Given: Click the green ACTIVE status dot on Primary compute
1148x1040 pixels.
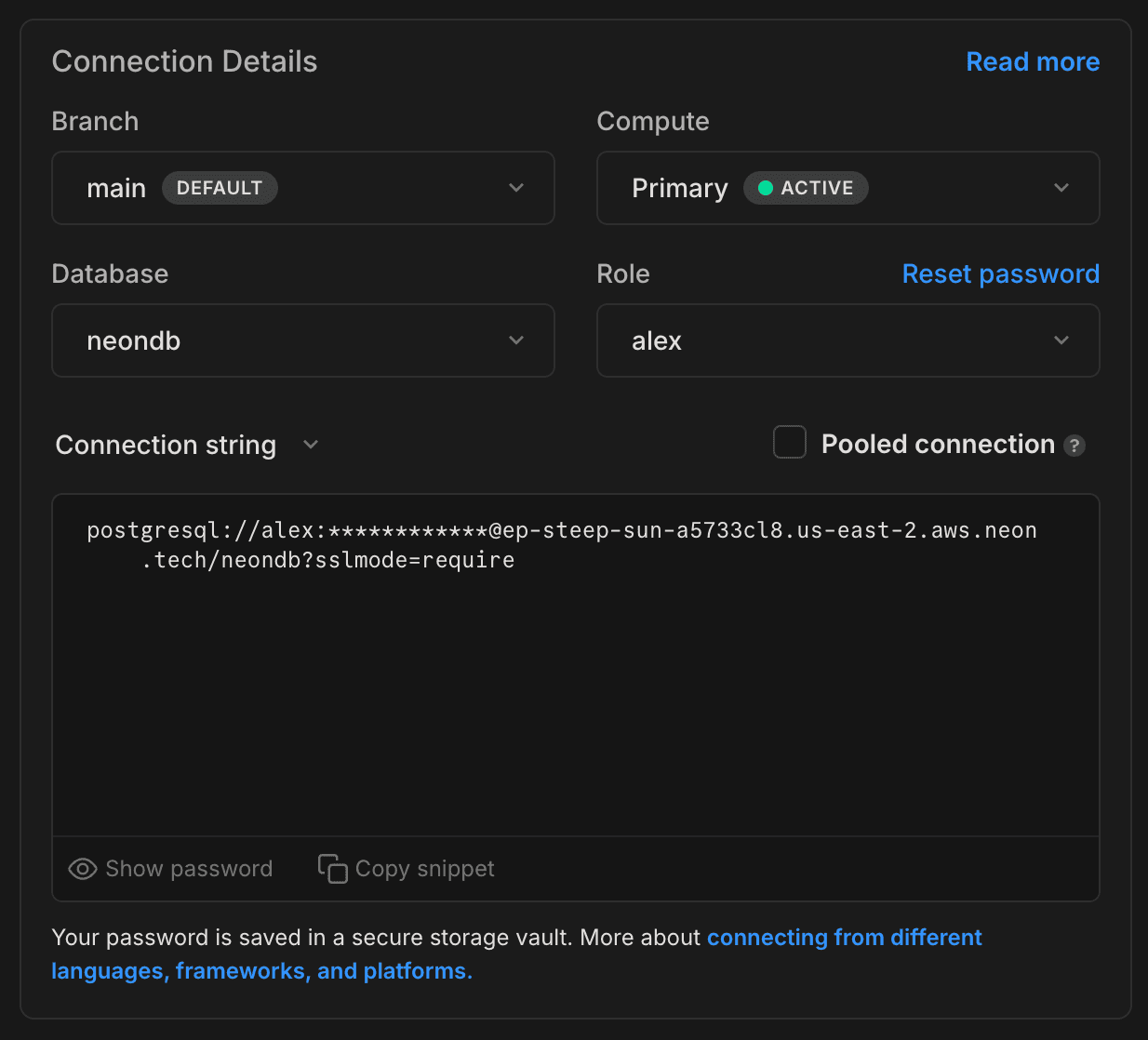Looking at the screenshot, I should [x=766, y=188].
